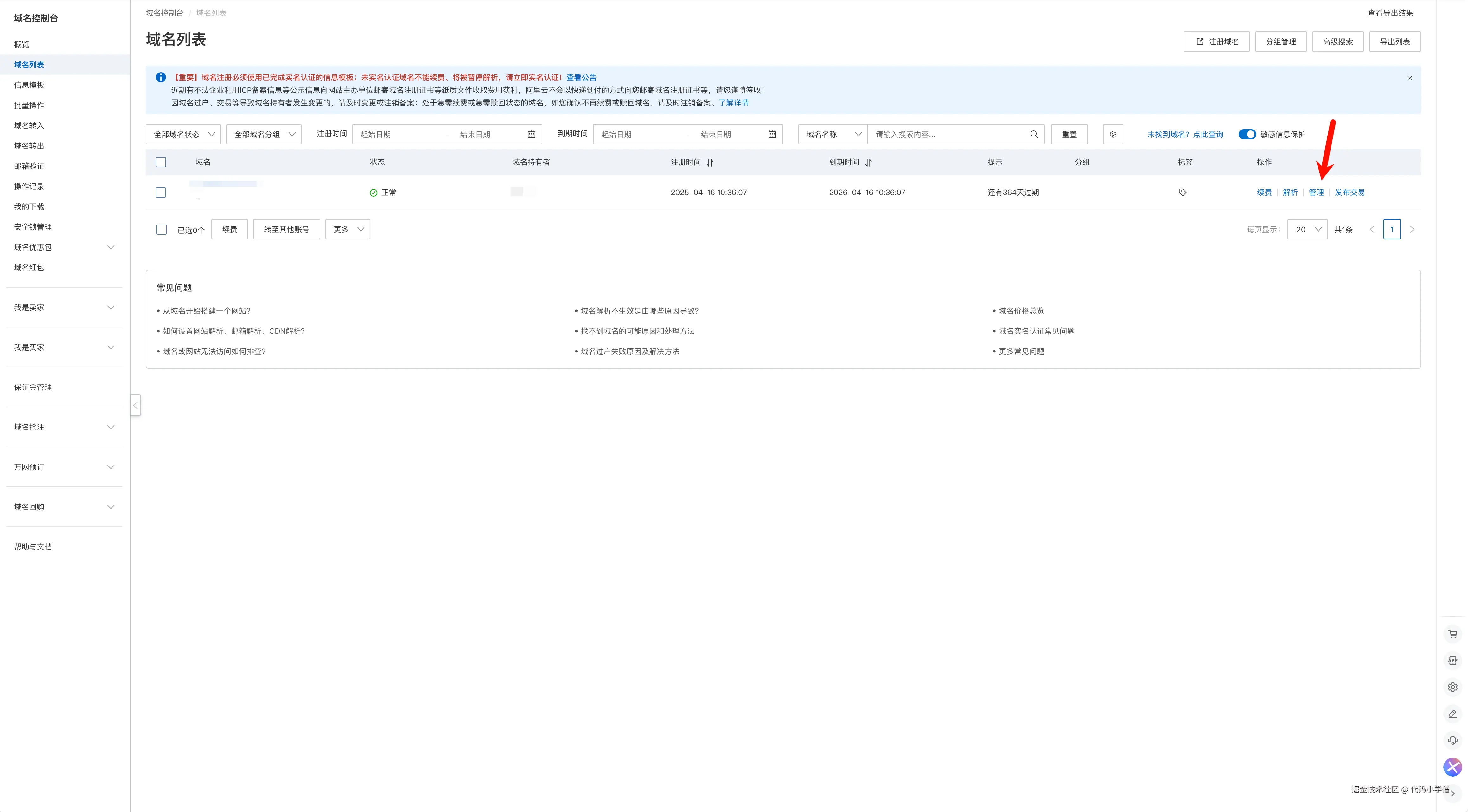Image resolution: width=1468 pixels, height=812 pixels.
Task: Click 管理 link for the domain
Action: [1316, 193]
